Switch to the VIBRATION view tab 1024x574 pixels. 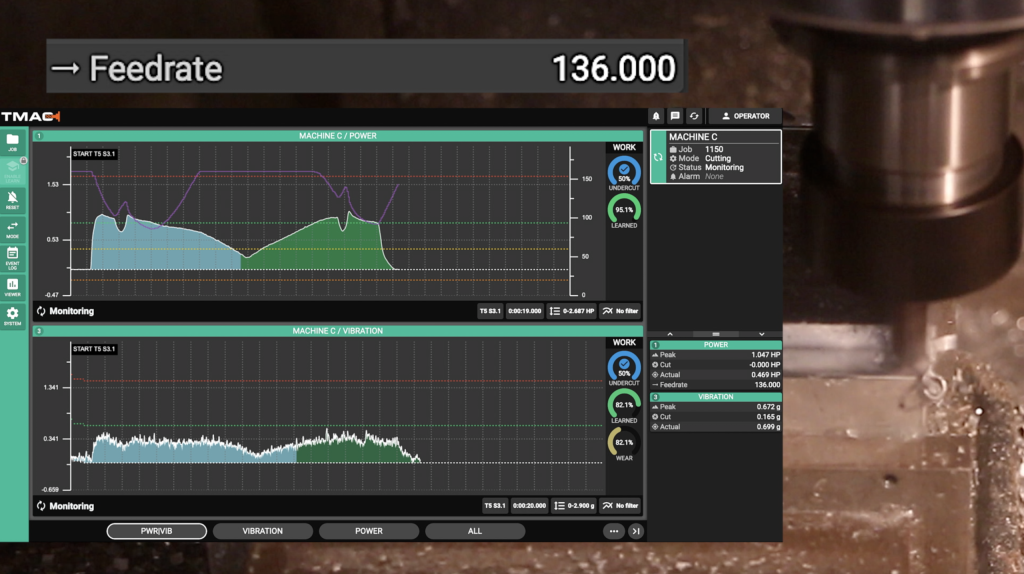[x=263, y=531]
